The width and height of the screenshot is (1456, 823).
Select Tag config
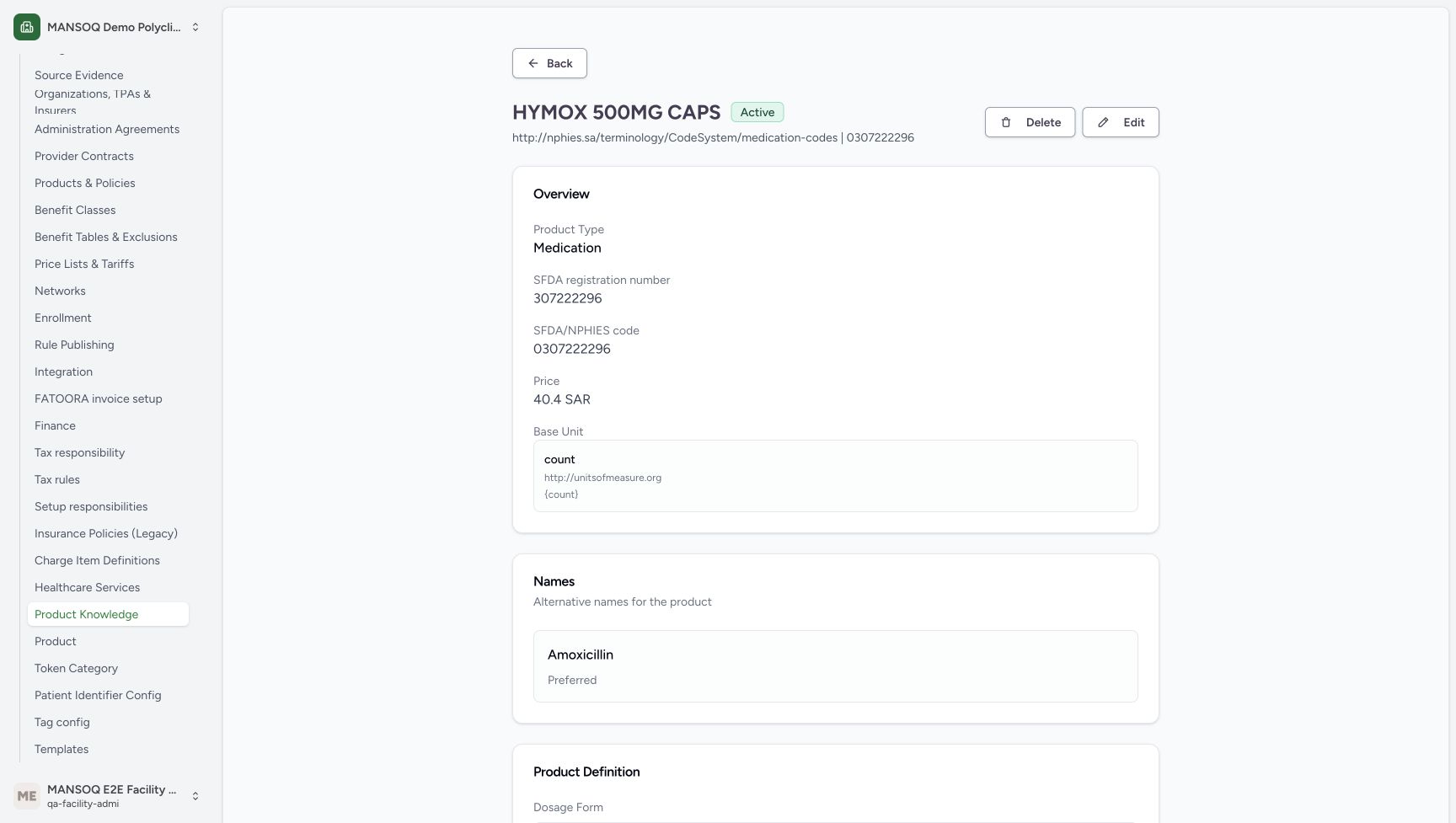62,722
